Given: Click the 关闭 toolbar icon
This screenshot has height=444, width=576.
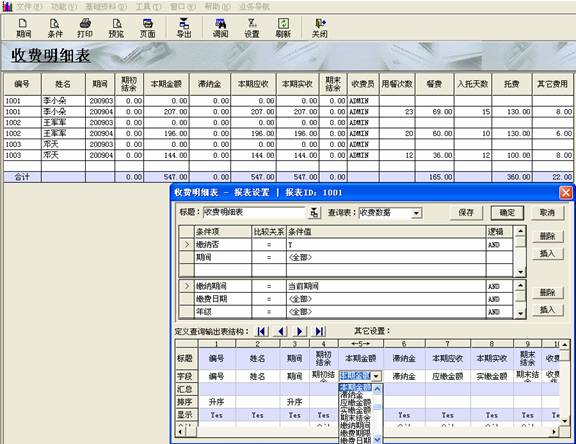Looking at the screenshot, I should (x=320, y=28).
